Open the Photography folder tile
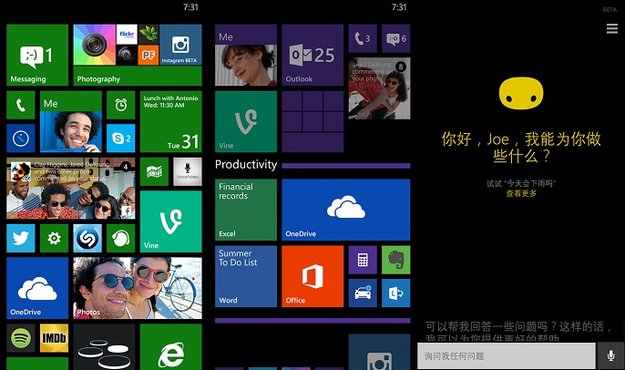 tap(138, 55)
